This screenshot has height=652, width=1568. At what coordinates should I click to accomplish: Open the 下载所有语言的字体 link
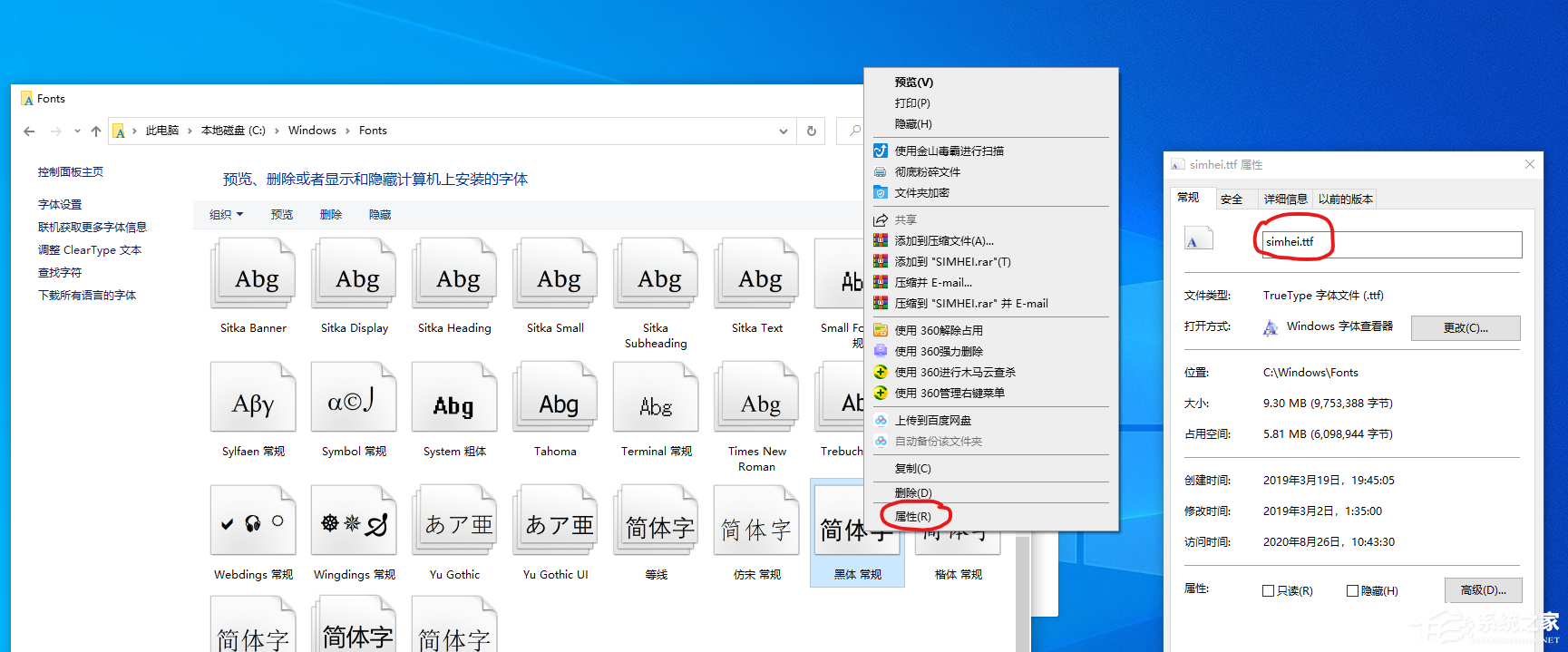click(x=87, y=296)
